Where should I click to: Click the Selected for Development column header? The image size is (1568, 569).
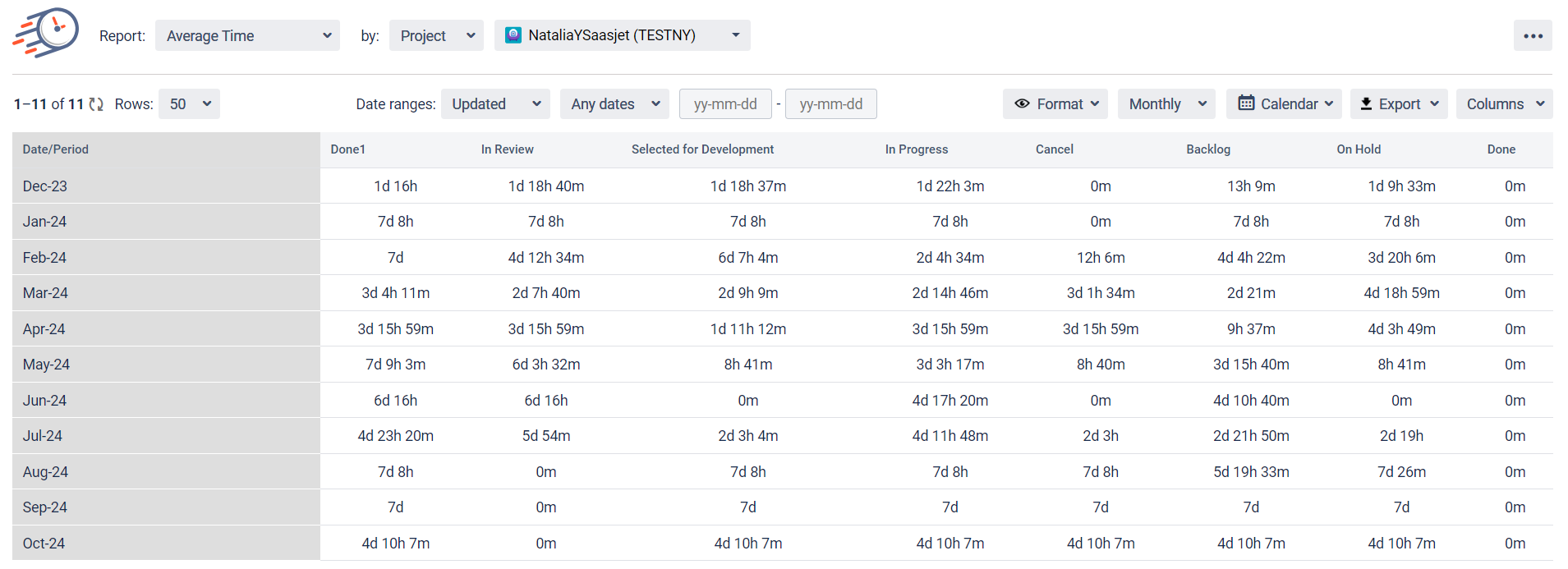(x=703, y=149)
